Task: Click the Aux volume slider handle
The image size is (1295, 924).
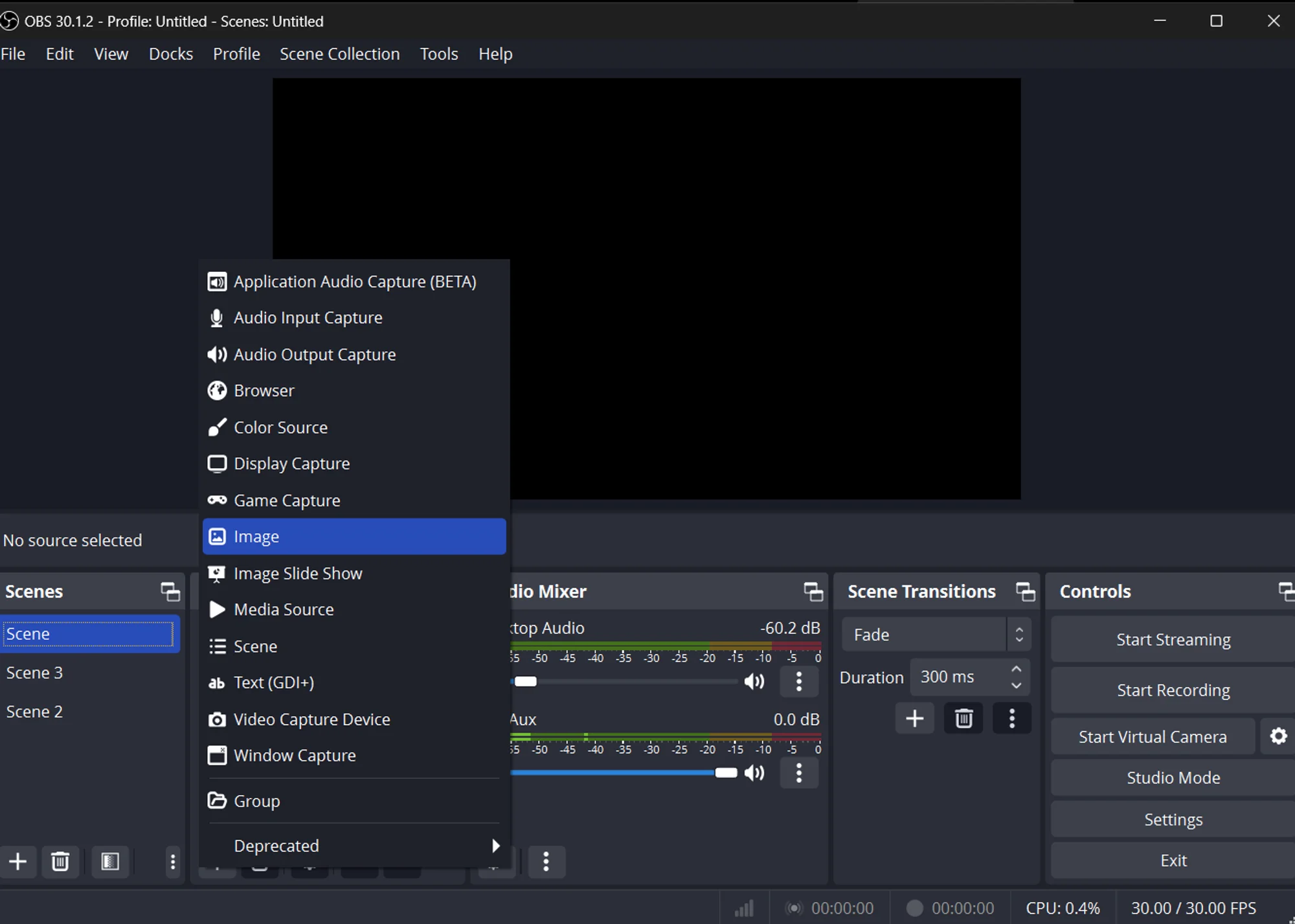Action: [x=726, y=772]
